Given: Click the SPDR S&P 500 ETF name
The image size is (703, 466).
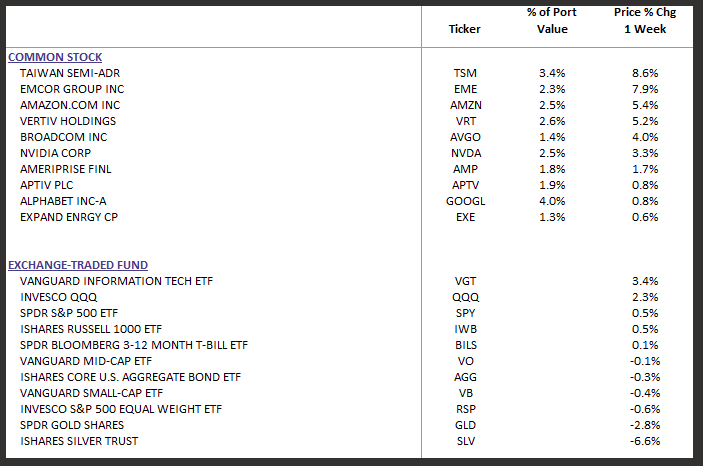Looking at the screenshot, I should tap(70, 313).
